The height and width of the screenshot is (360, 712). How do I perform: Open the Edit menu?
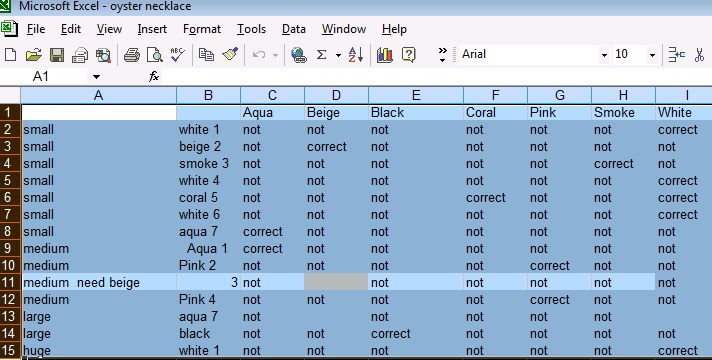[x=71, y=29]
